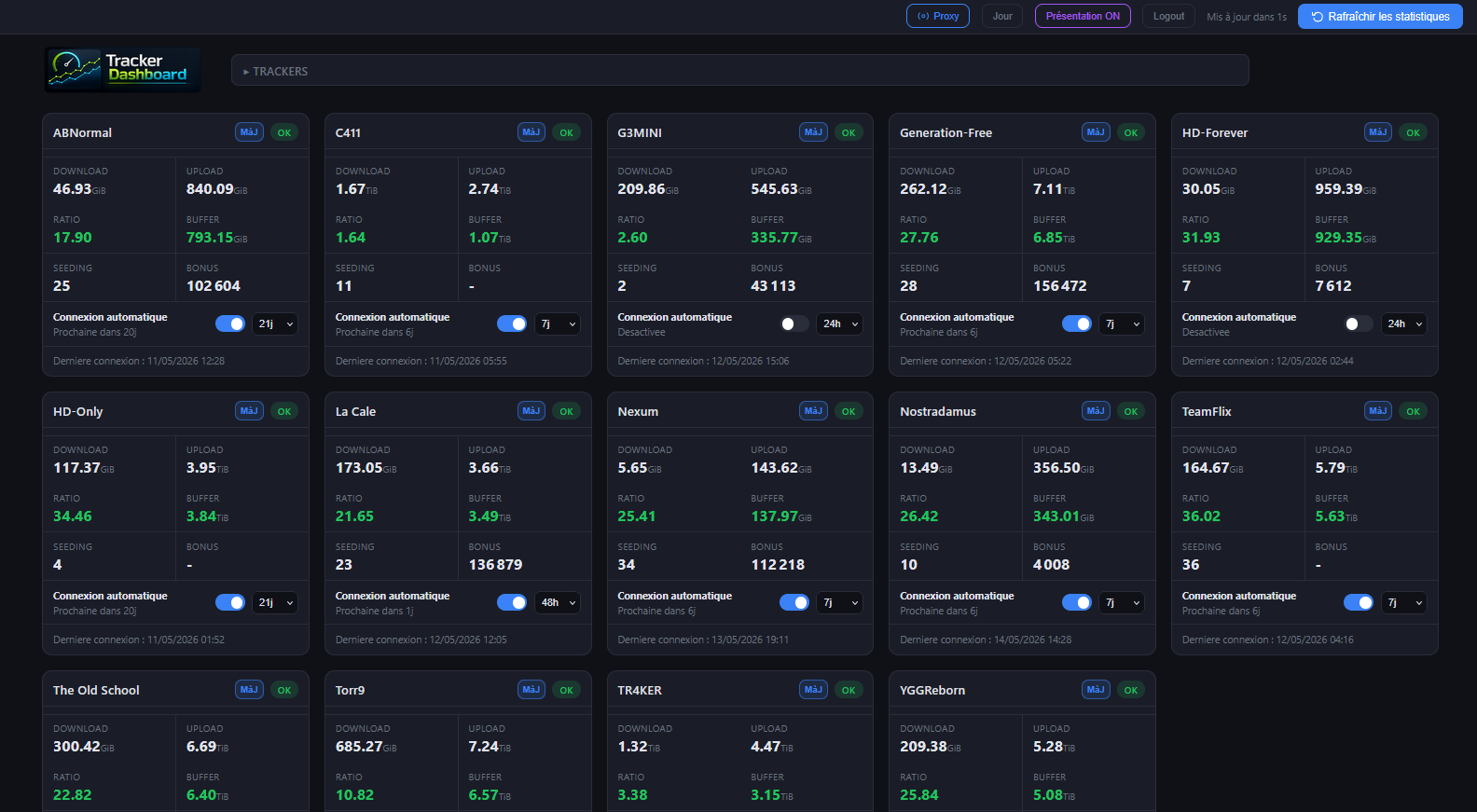Click MàJ badge on ABNormal card
The height and width of the screenshot is (812, 1477).
249,132
